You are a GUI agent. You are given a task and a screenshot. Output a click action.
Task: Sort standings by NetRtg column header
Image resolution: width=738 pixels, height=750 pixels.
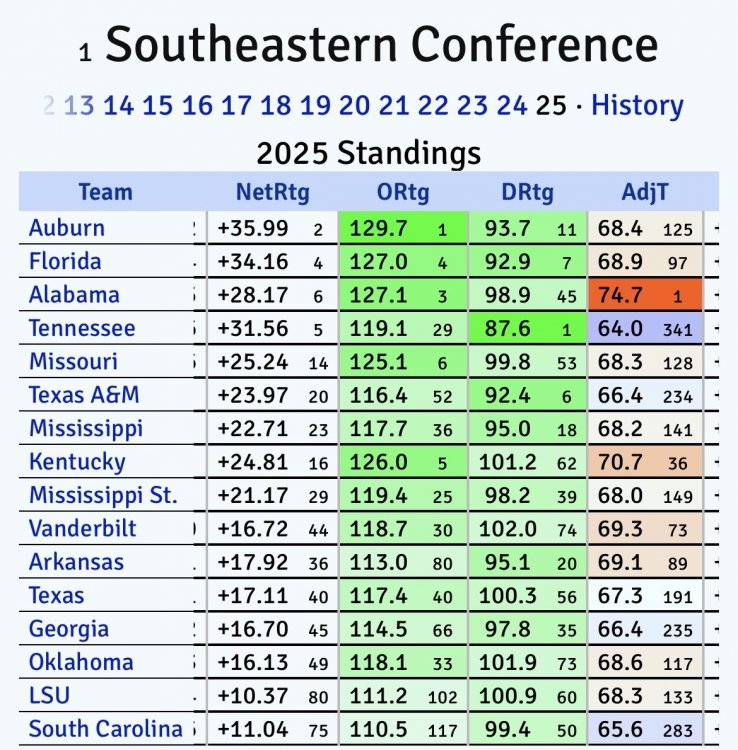coord(273,192)
